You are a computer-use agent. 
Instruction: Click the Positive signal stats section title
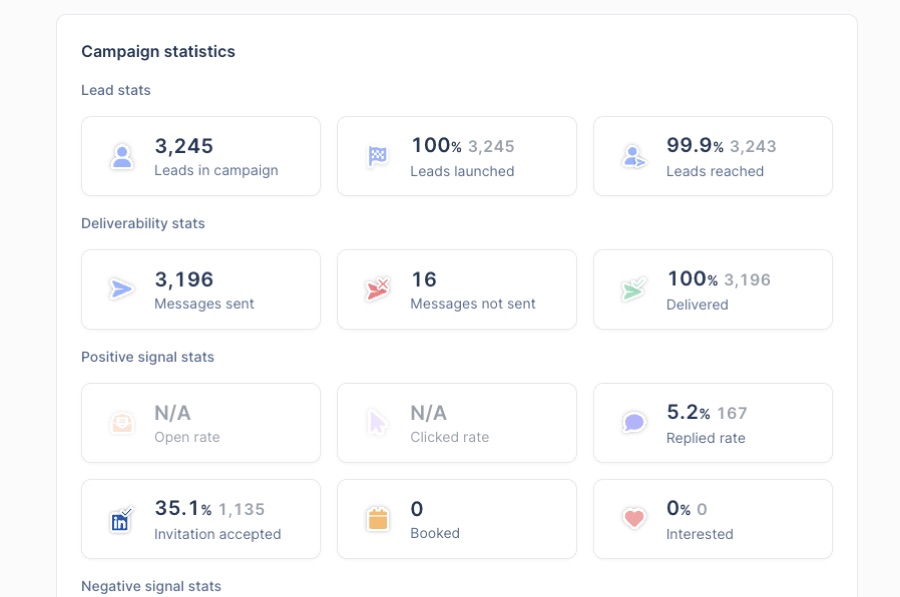click(x=148, y=357)
